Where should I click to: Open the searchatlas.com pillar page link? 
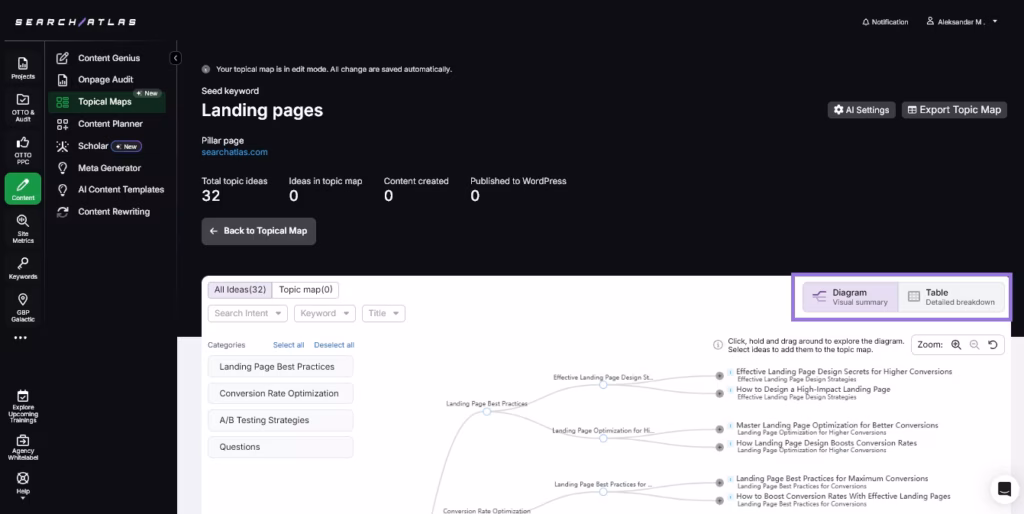click(234, 152)
